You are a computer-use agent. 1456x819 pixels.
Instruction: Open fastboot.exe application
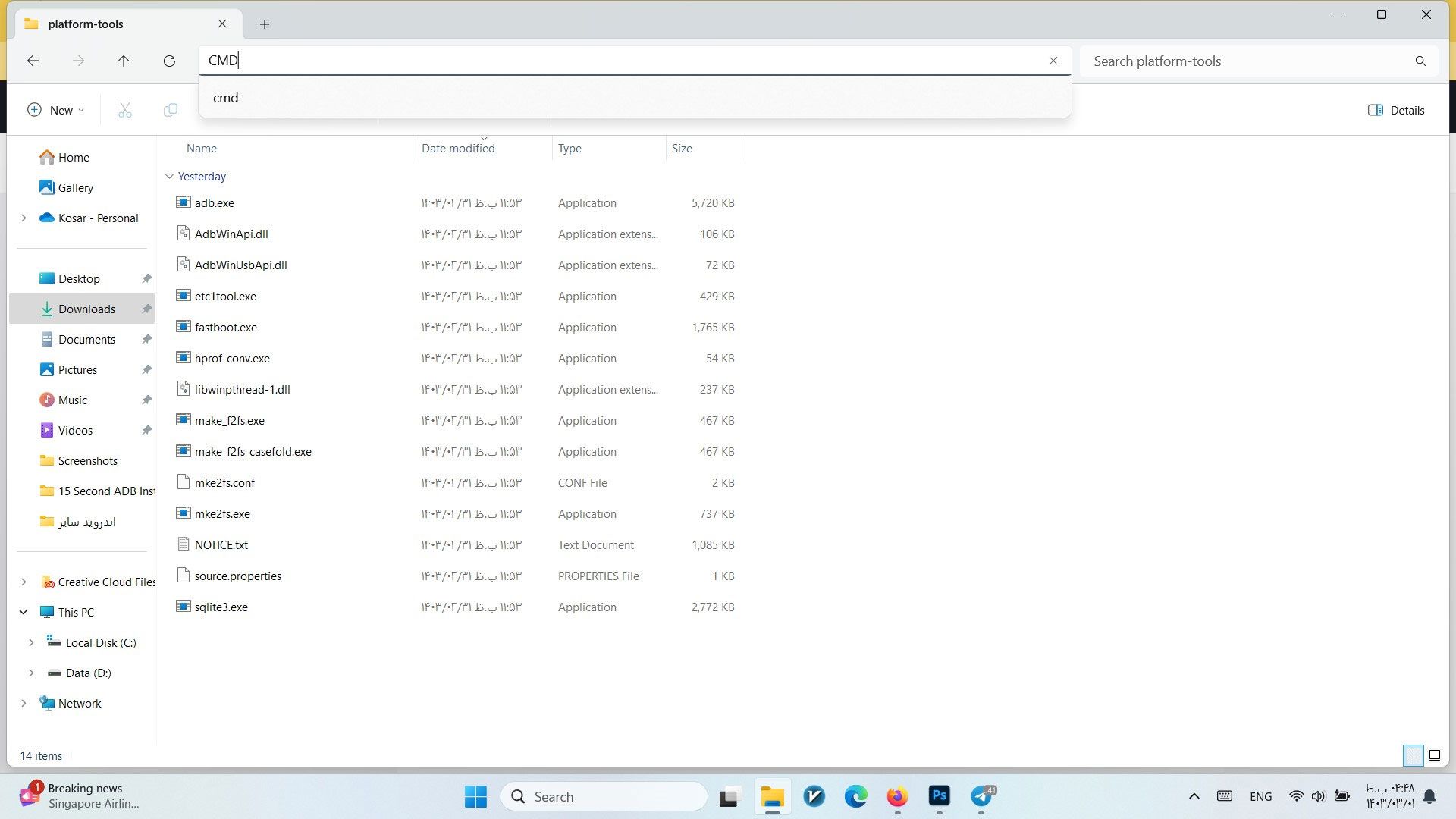click(225, 326)
